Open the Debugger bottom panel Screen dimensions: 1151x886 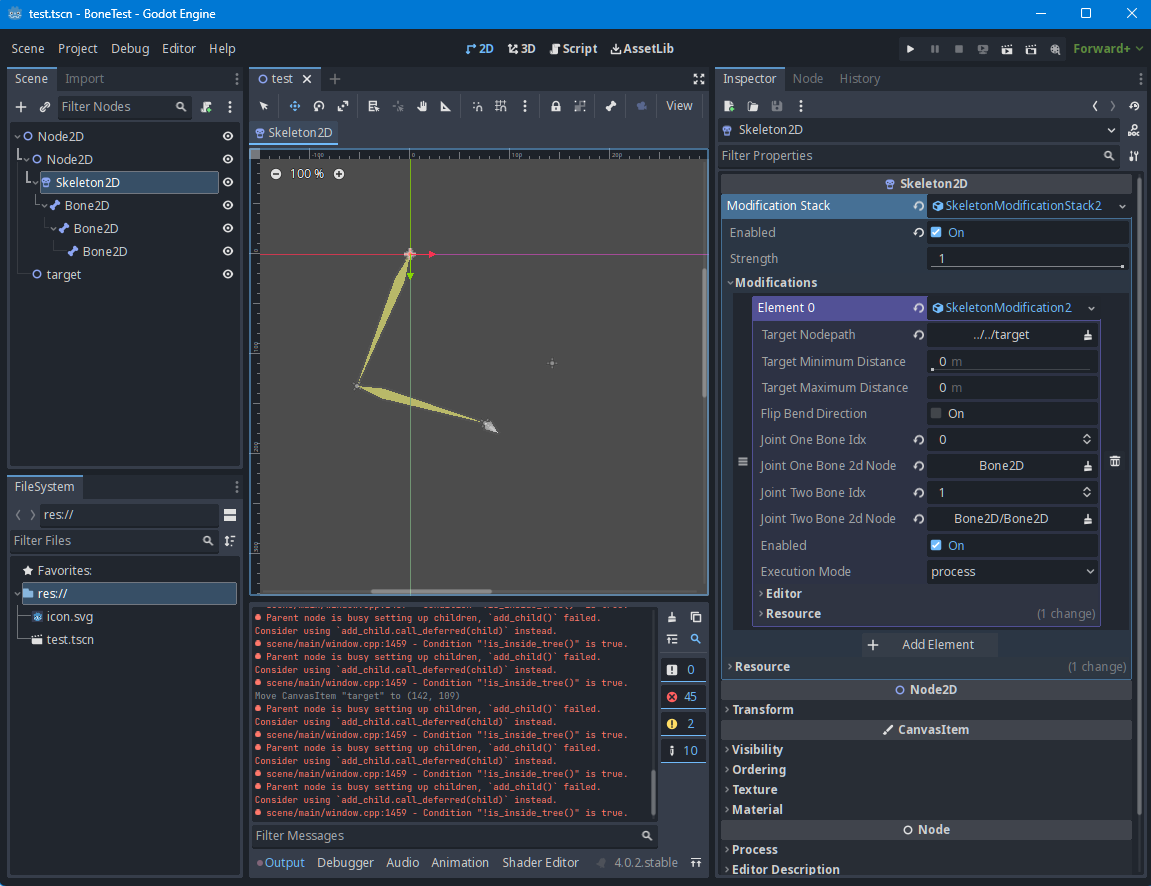(345, 863)
